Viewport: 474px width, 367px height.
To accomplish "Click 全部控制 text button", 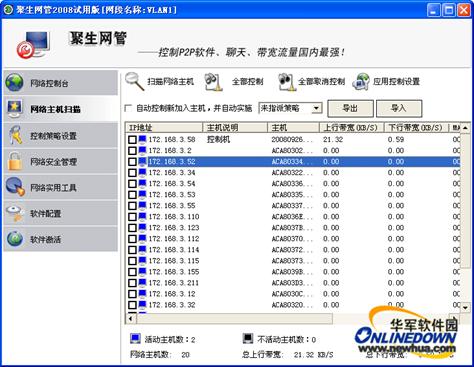I will 248,81.
